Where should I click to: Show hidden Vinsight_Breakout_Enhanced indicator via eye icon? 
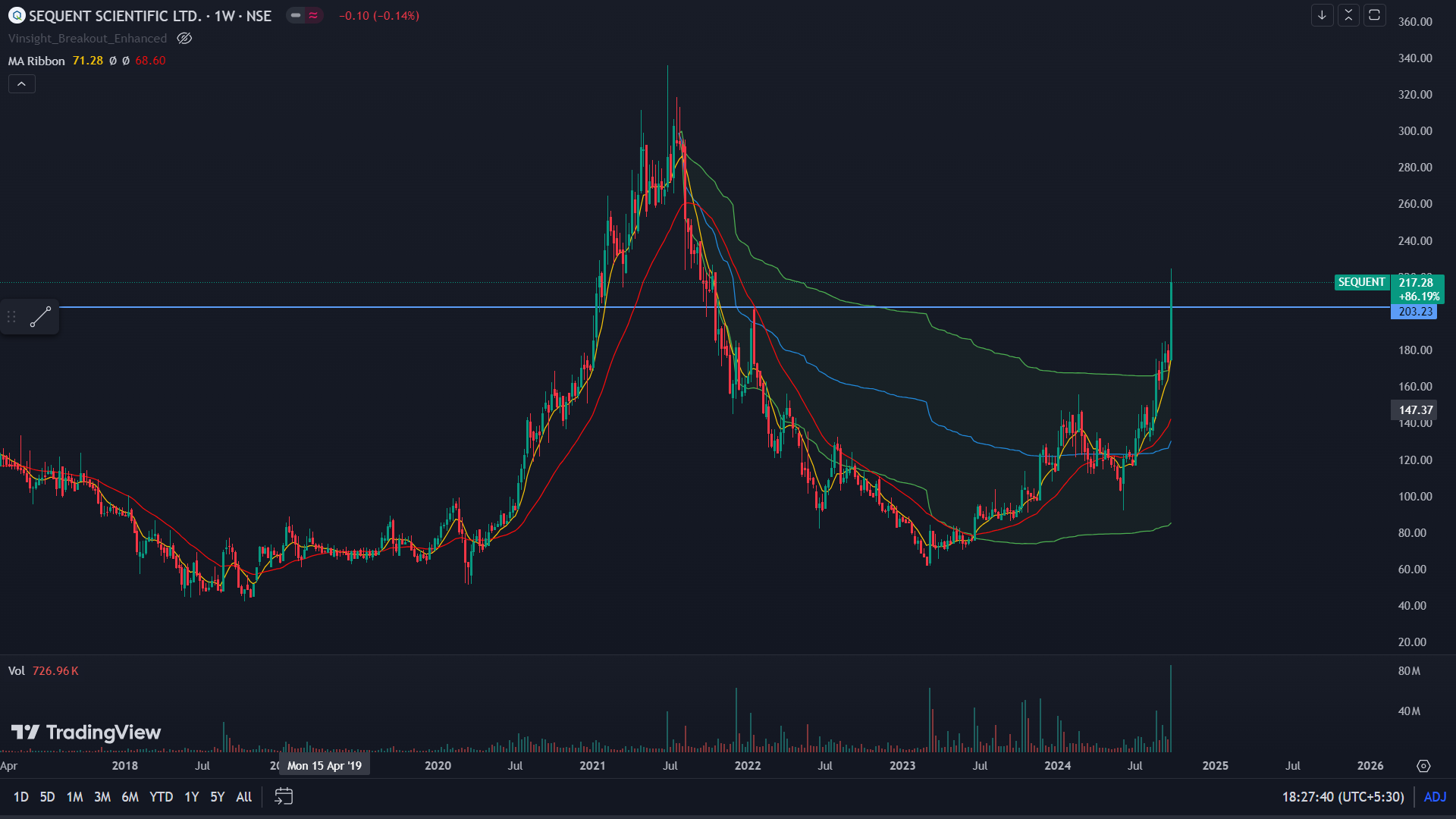pos(184,38)
